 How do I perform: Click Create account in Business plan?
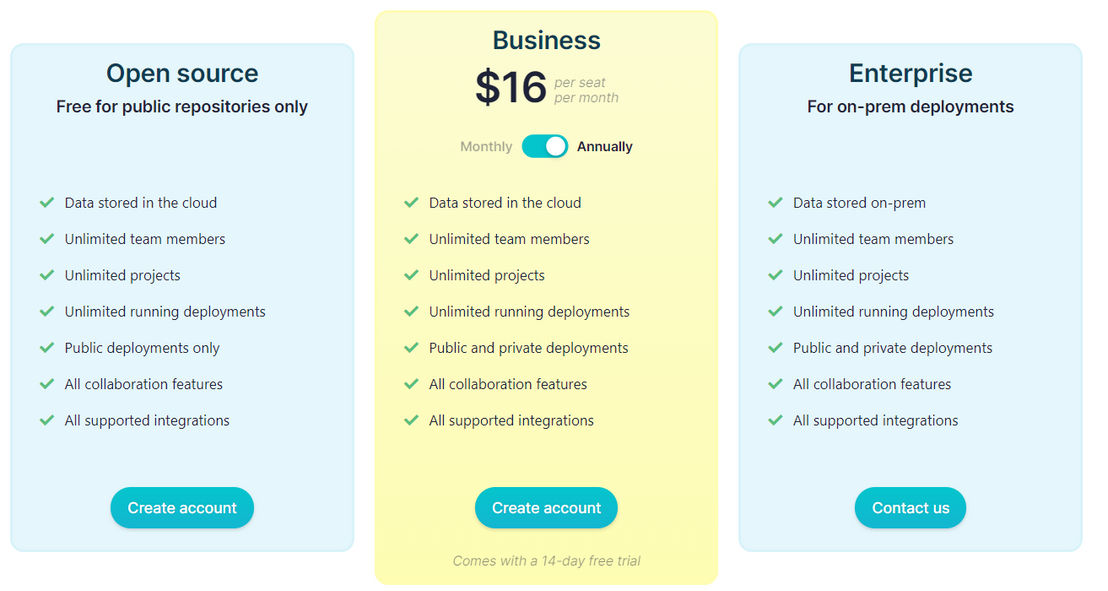546,508
